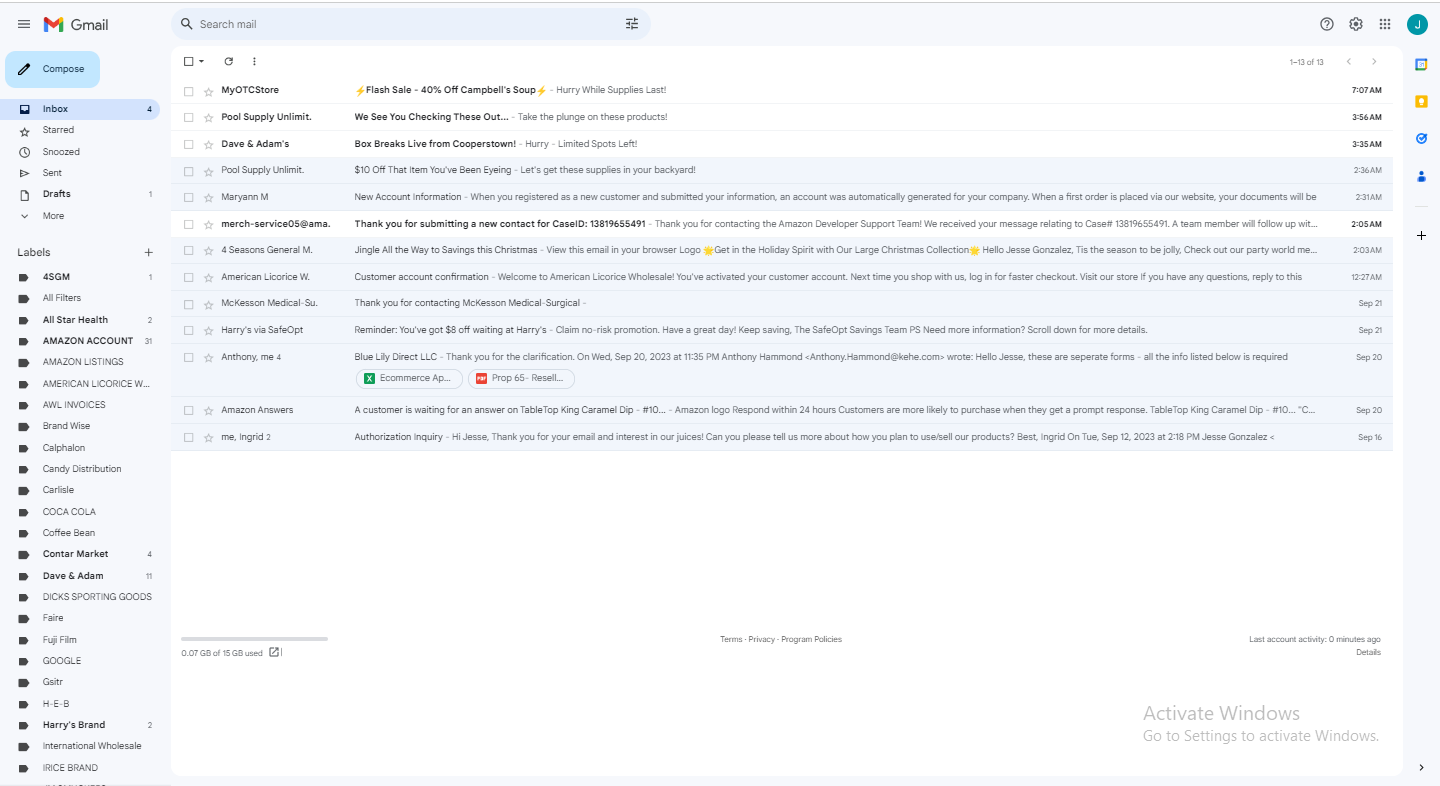
Task: Open the Starred folder
Action: 80,130
